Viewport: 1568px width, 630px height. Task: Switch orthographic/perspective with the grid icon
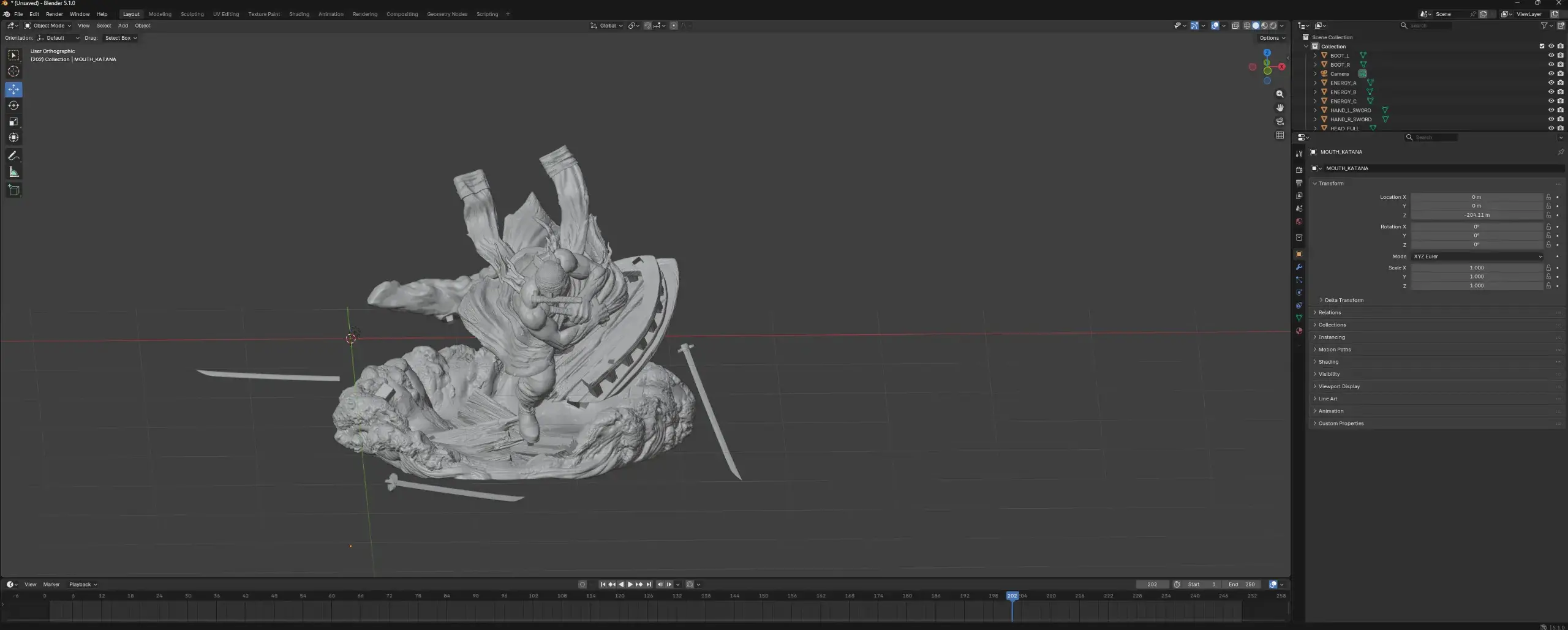(x=1280, y=135)
